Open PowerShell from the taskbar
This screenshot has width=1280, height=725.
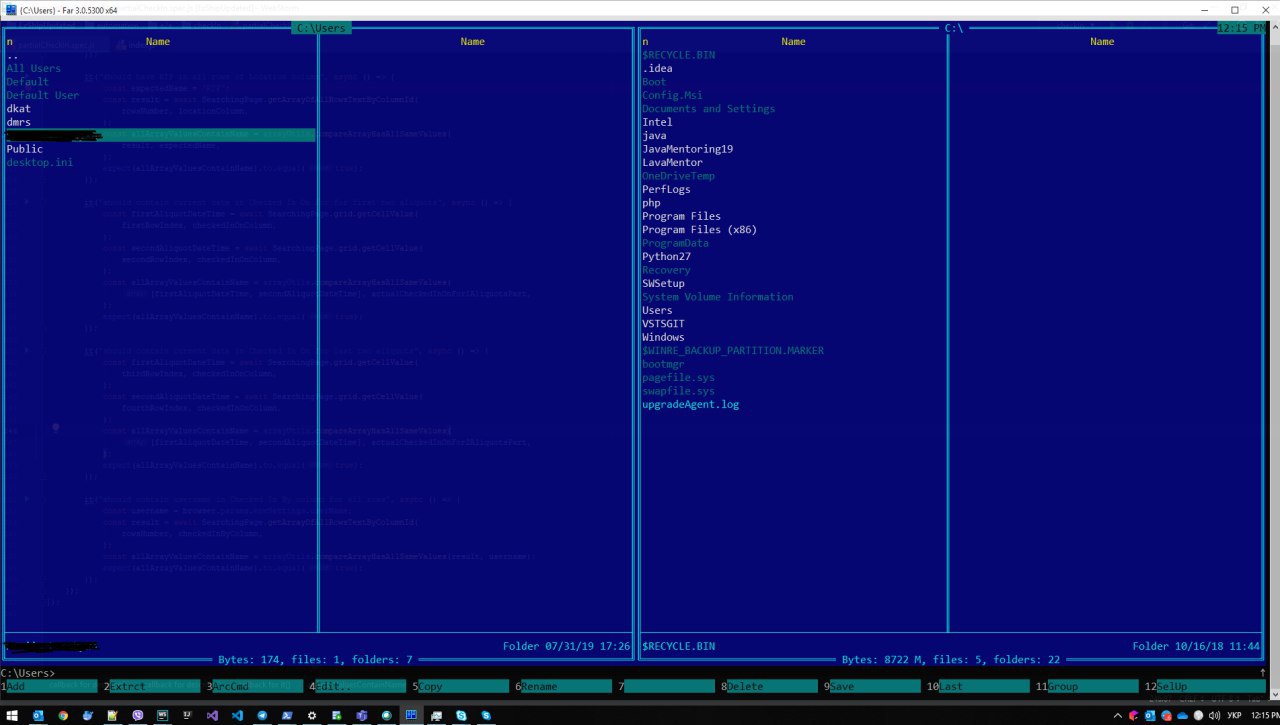click(x=287, y=716)
